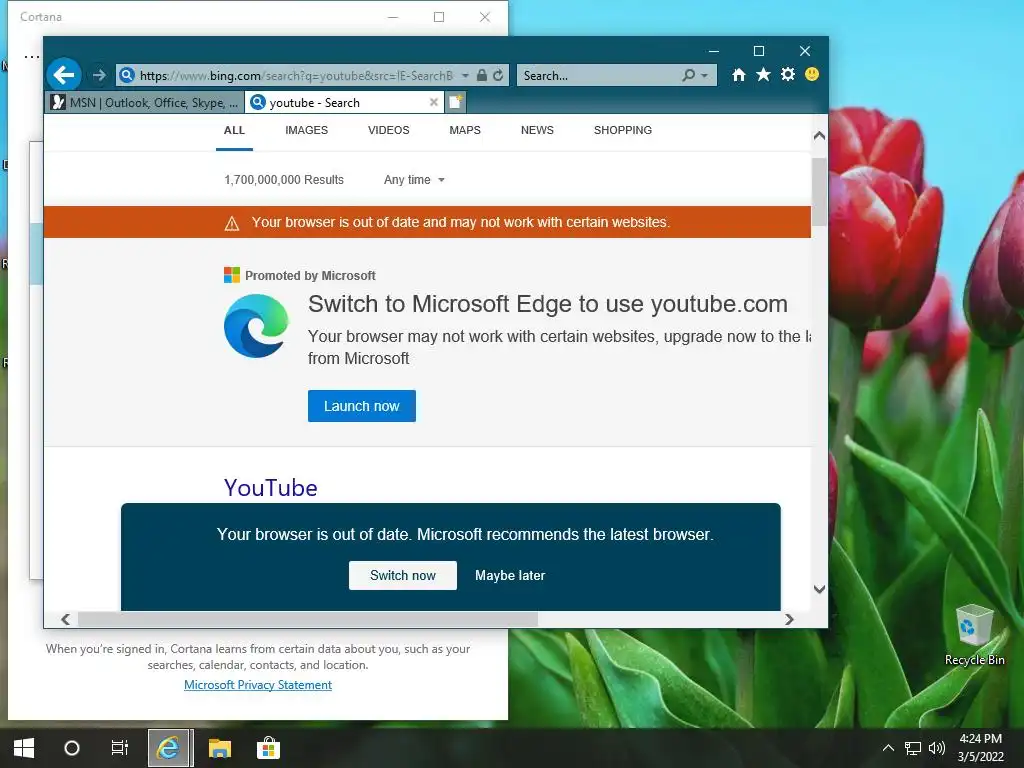Switch to SHOPPING results
The width and height of the screenshot is (1024, 768).
623,130
